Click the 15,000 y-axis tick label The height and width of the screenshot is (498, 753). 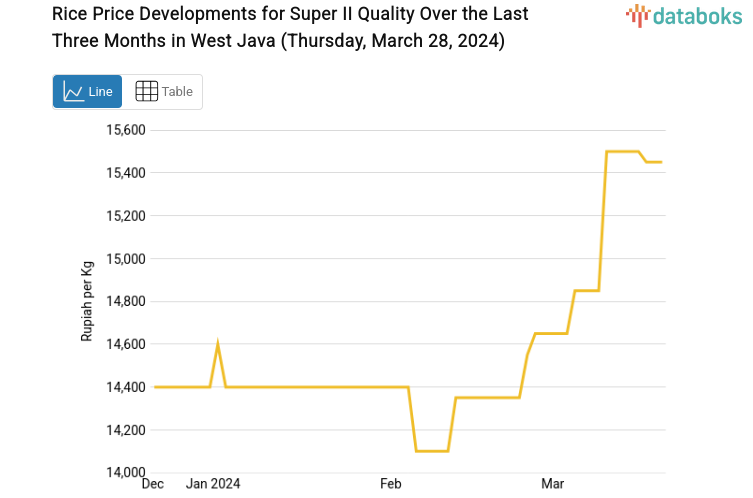coord(126,259)
